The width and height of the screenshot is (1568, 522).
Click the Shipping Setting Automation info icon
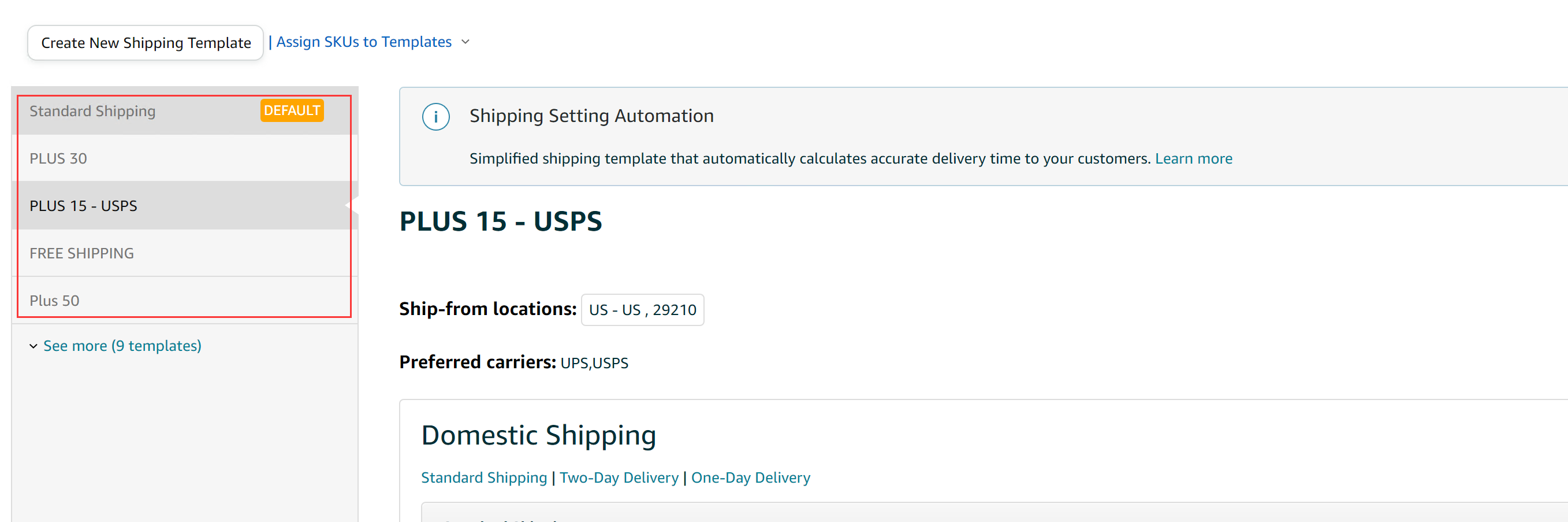436,117
